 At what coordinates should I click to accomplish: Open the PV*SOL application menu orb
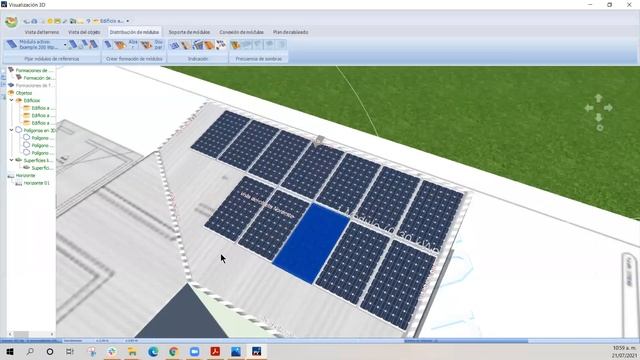[11, 22]
